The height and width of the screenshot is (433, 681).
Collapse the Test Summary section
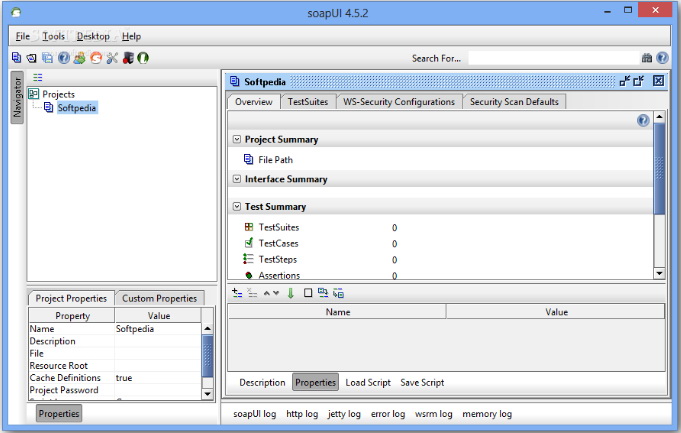pyautogui.click(x=237, y=206)
